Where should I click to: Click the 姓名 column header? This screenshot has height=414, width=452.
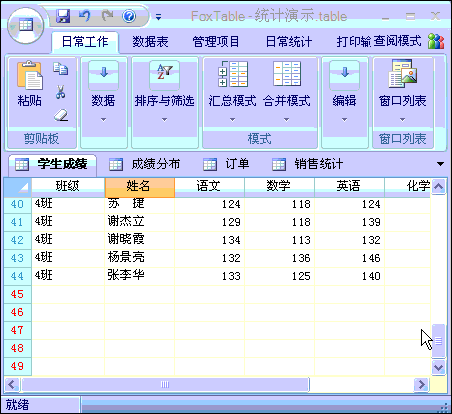coord(140,187)
